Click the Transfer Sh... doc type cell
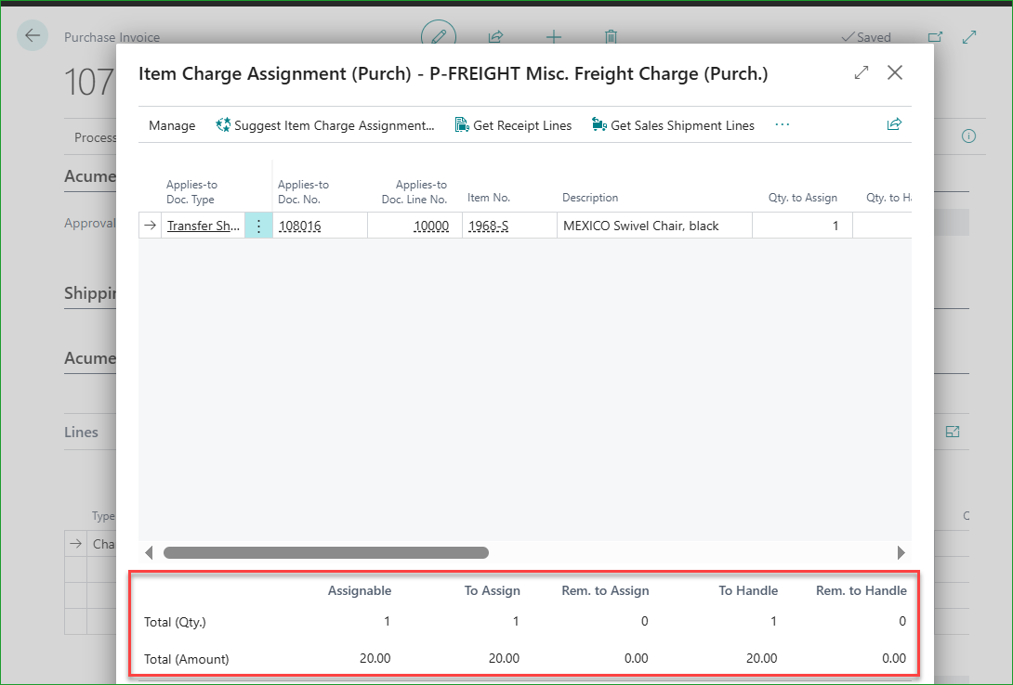This screenshot has width=1013, height=685. pyautogui.click(x=203, y=226)
